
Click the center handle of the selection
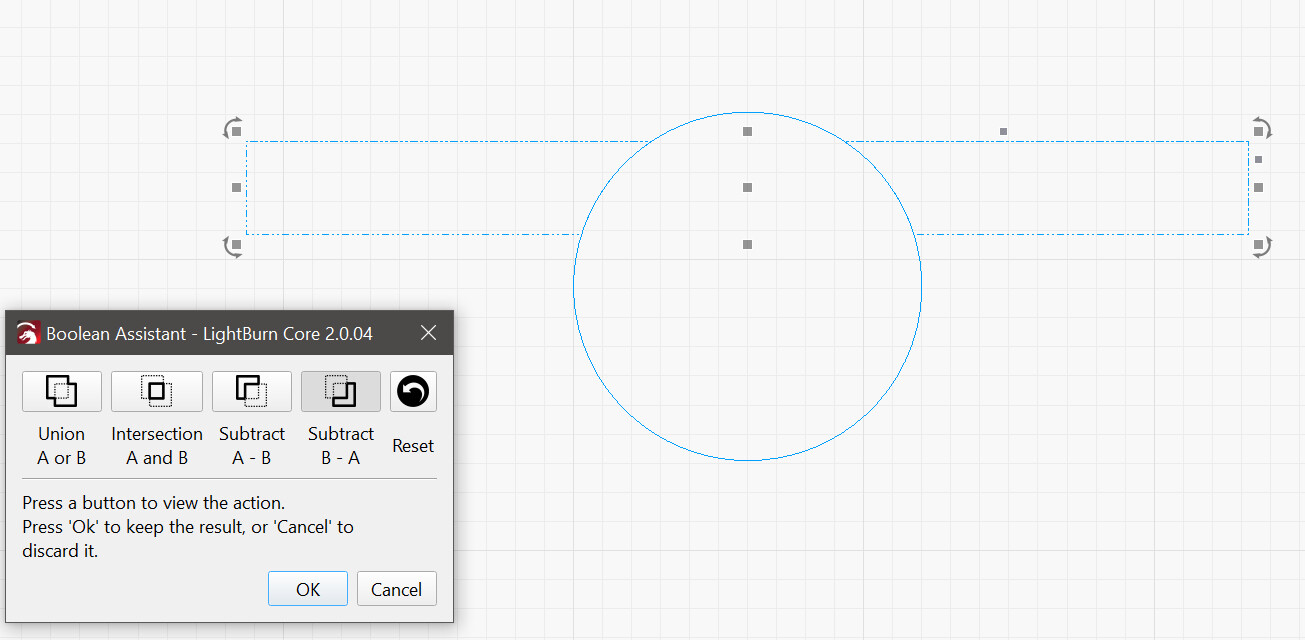coord(747,187)
